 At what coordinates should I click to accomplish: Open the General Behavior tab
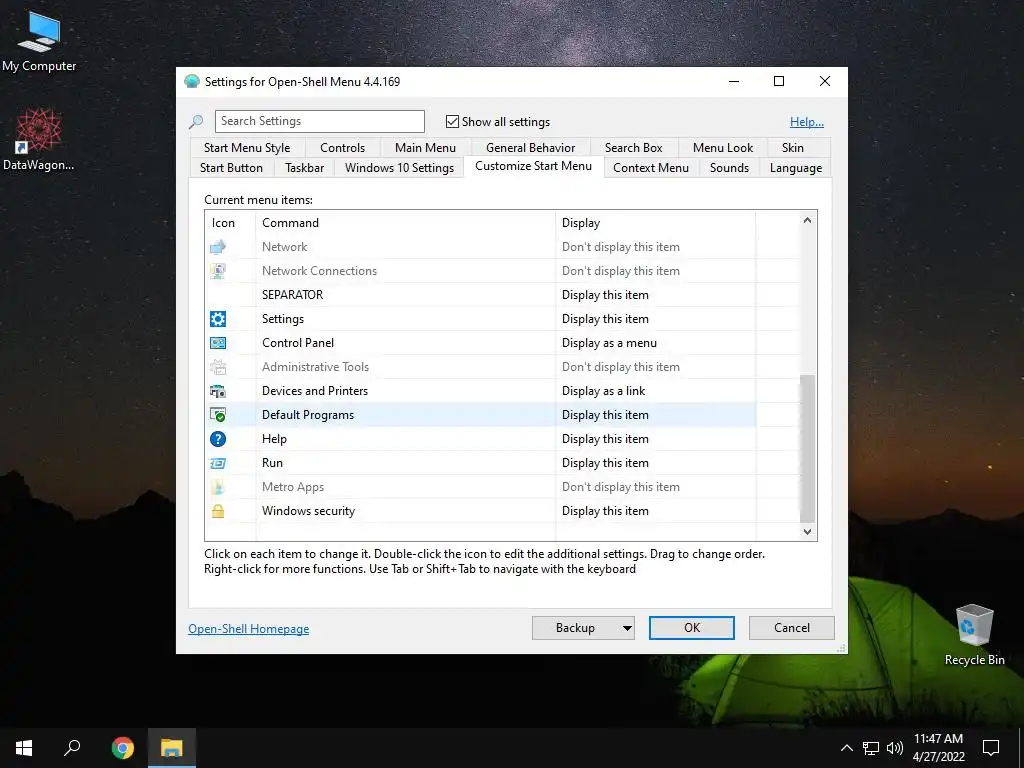(530, 148)
